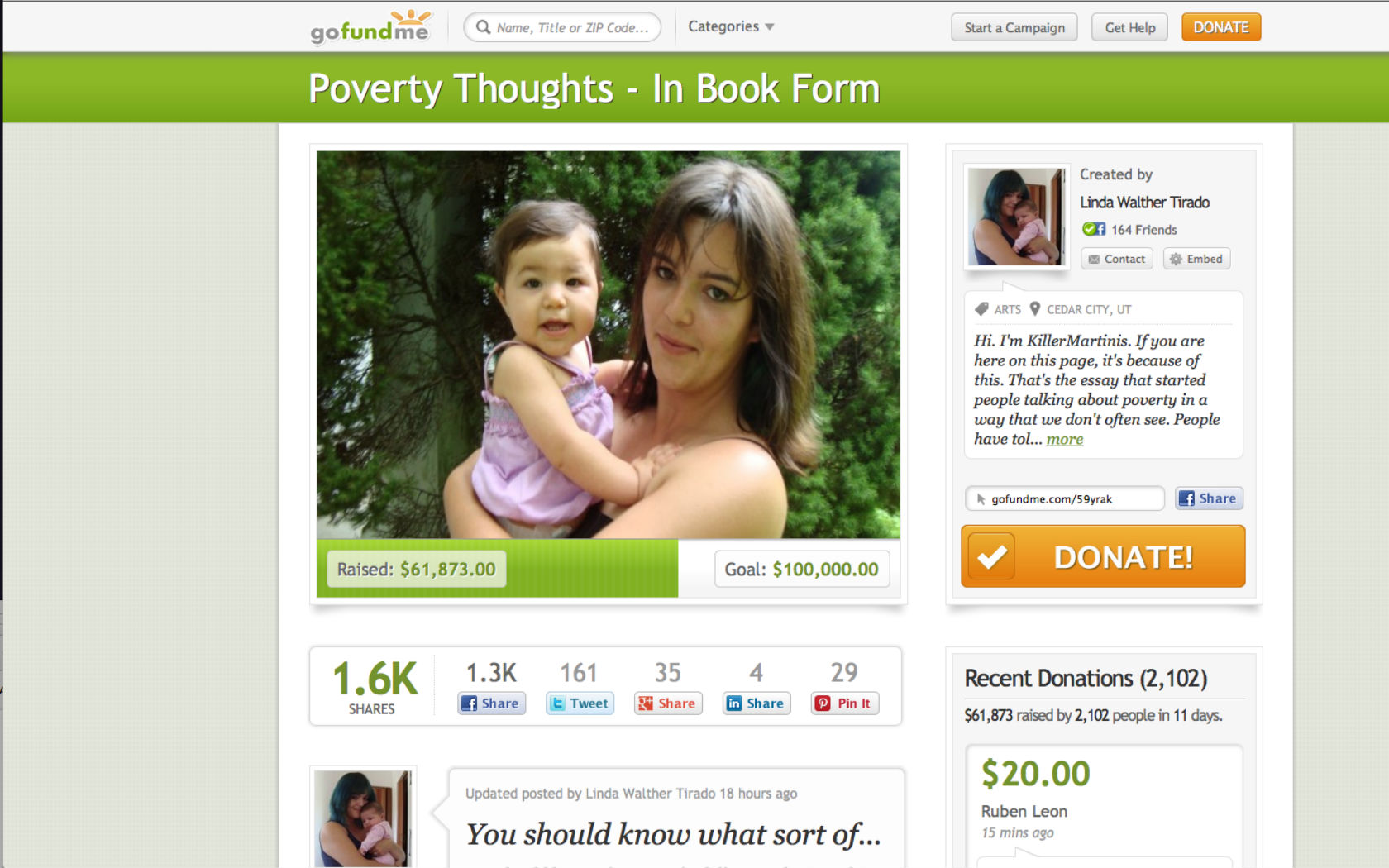Share via Google Plus button
Image resolution: width=1389 pixels, height=868 pixels.
point(668,703)
